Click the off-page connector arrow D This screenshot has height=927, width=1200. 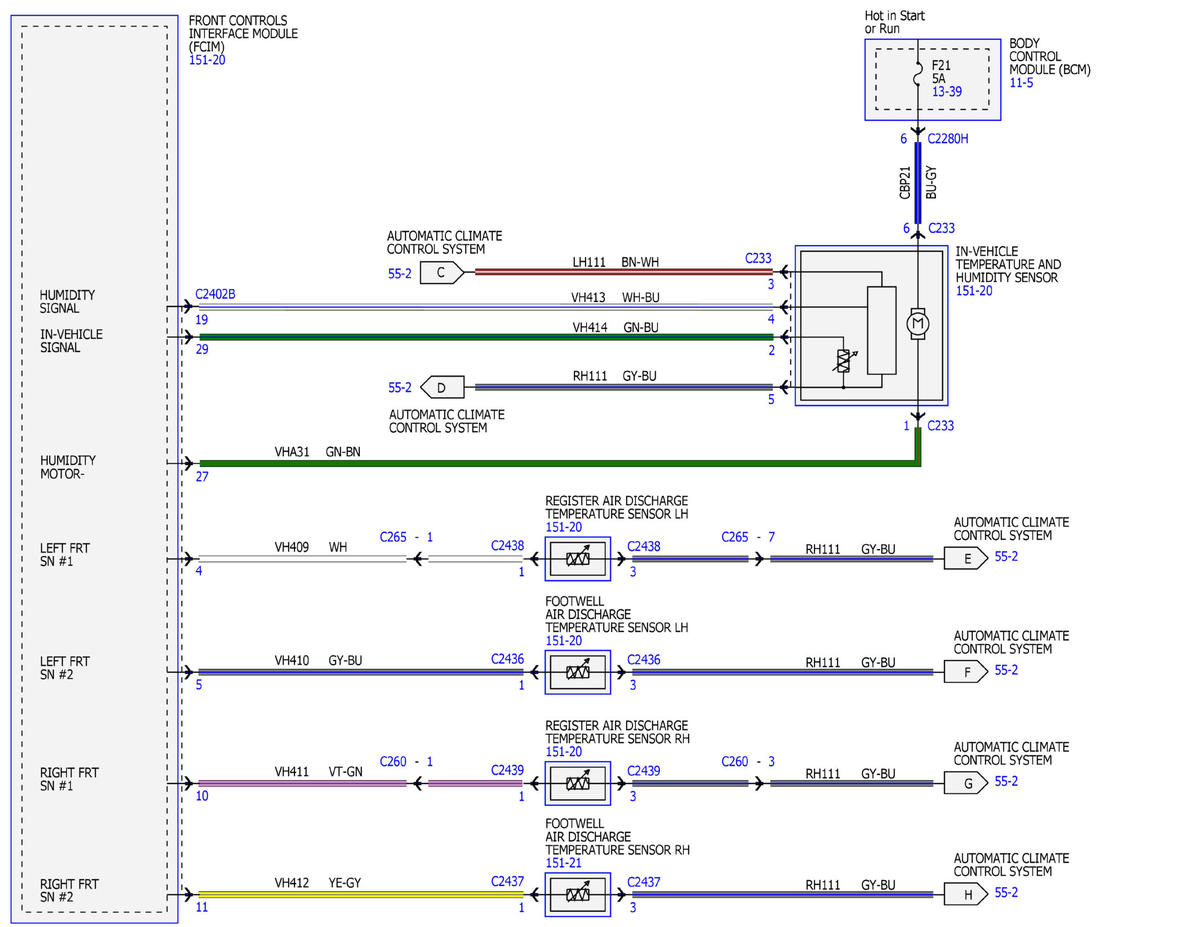441,386
